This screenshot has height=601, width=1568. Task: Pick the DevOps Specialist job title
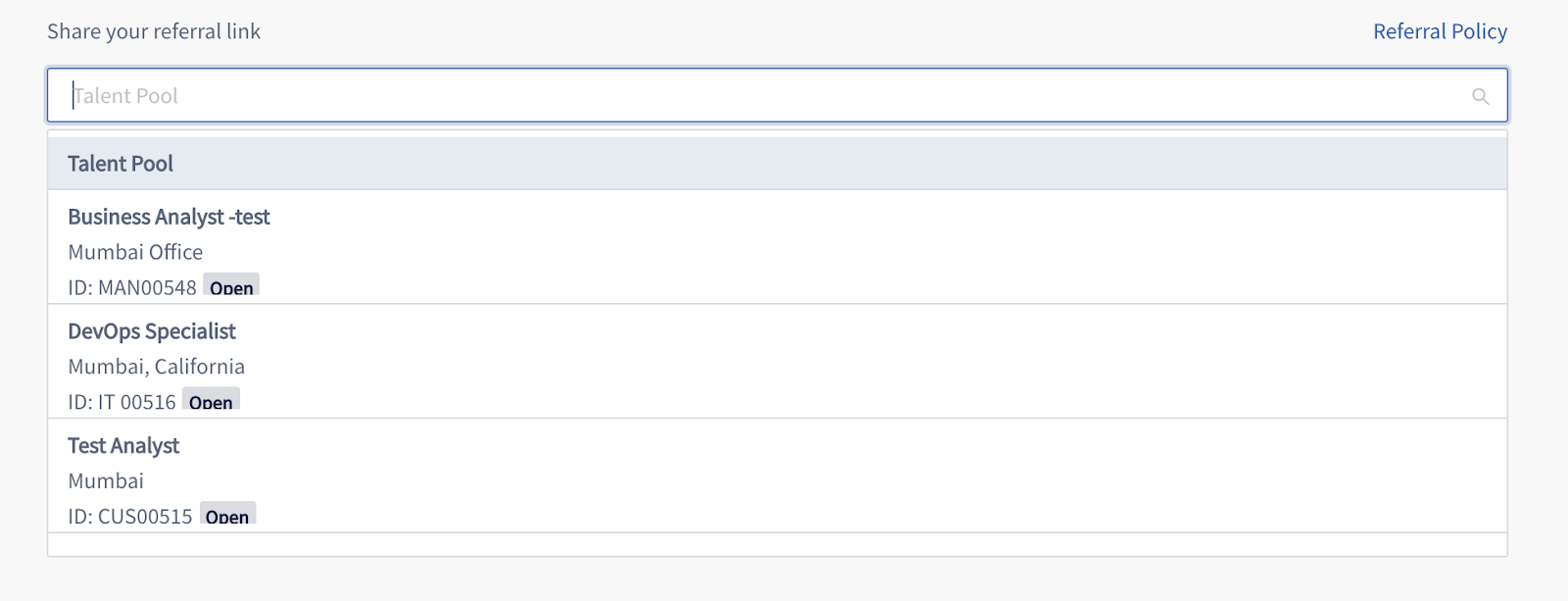(x=152, y=331)
